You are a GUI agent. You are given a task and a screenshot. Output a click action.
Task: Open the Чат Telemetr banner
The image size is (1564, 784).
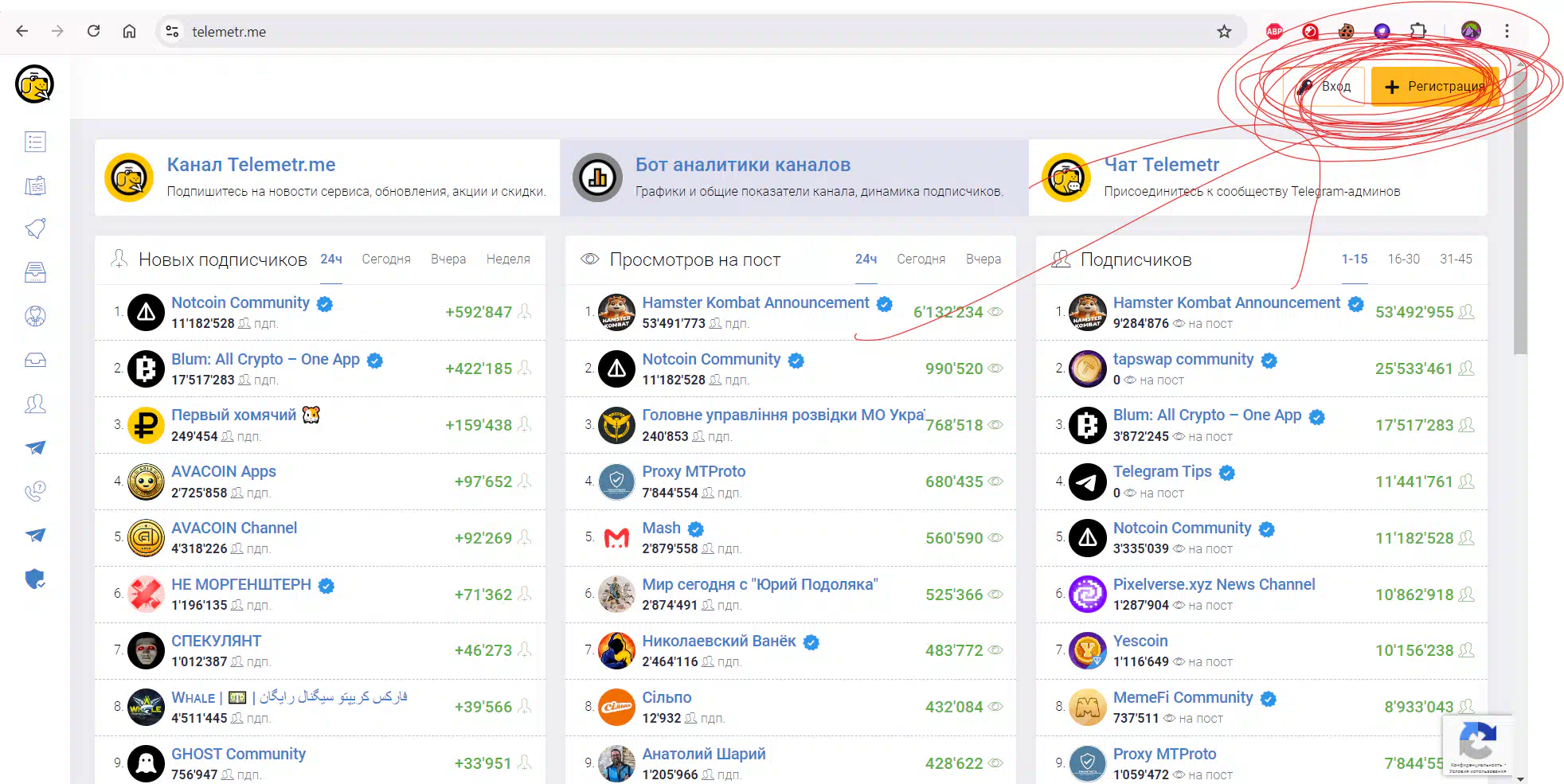click(x=1258, y=177)
